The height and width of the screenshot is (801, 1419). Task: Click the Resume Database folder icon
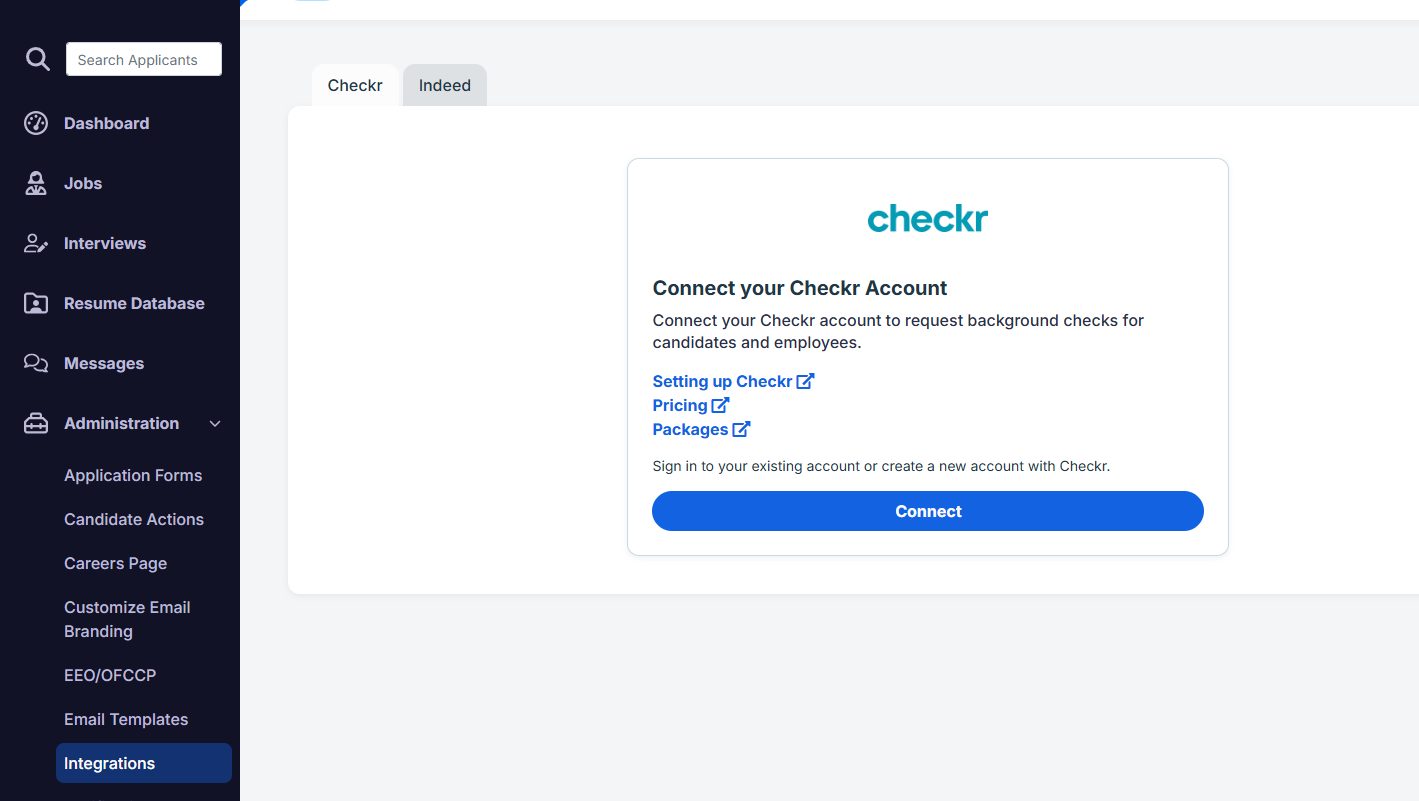(x=36, y=303)
